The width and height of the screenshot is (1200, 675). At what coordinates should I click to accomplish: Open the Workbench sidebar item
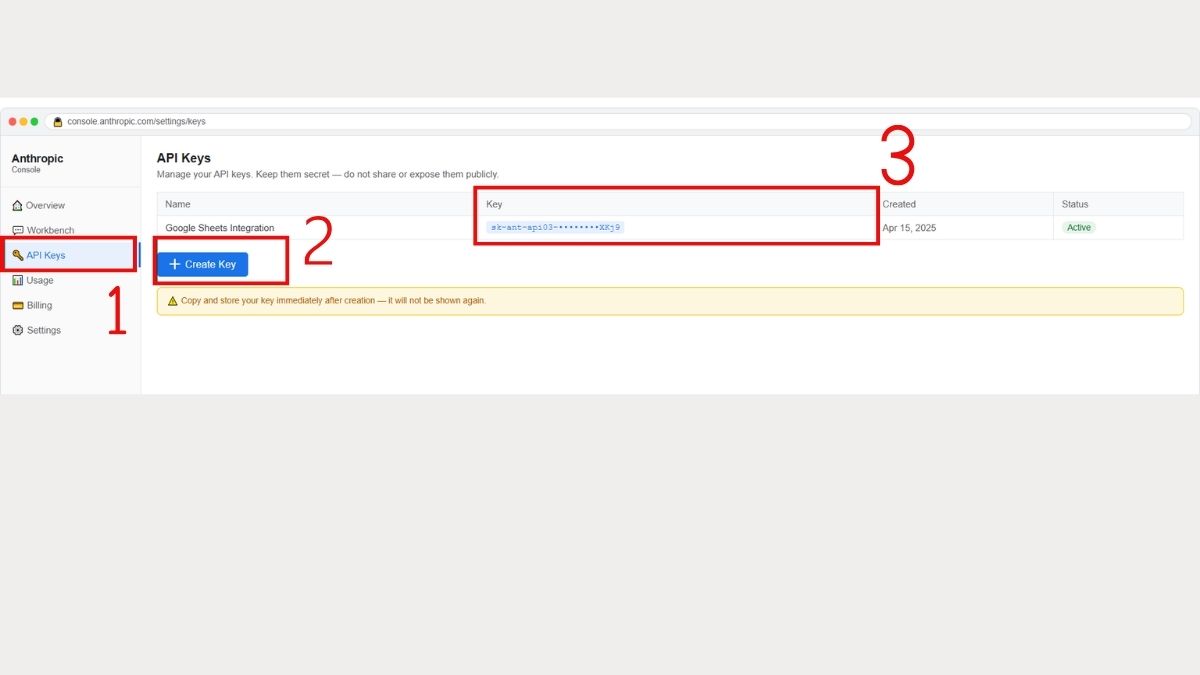coord(70,230)
